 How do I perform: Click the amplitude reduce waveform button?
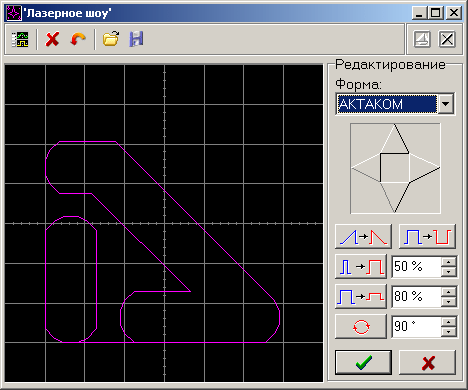pos(361,296)
